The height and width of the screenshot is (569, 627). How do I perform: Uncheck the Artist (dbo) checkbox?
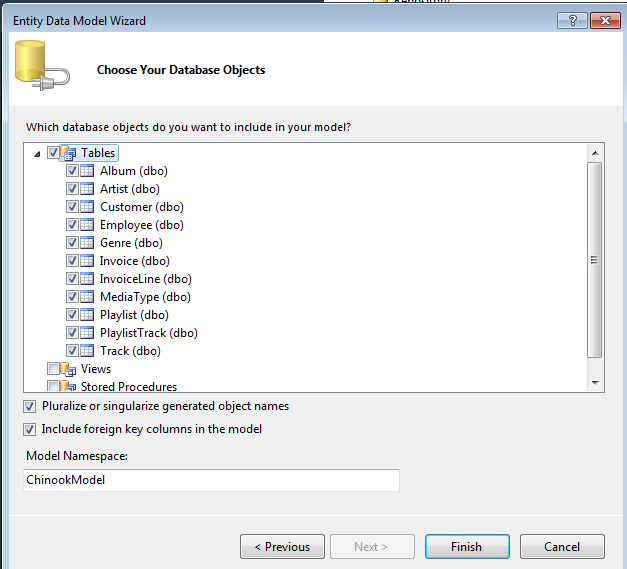(72, 189)
